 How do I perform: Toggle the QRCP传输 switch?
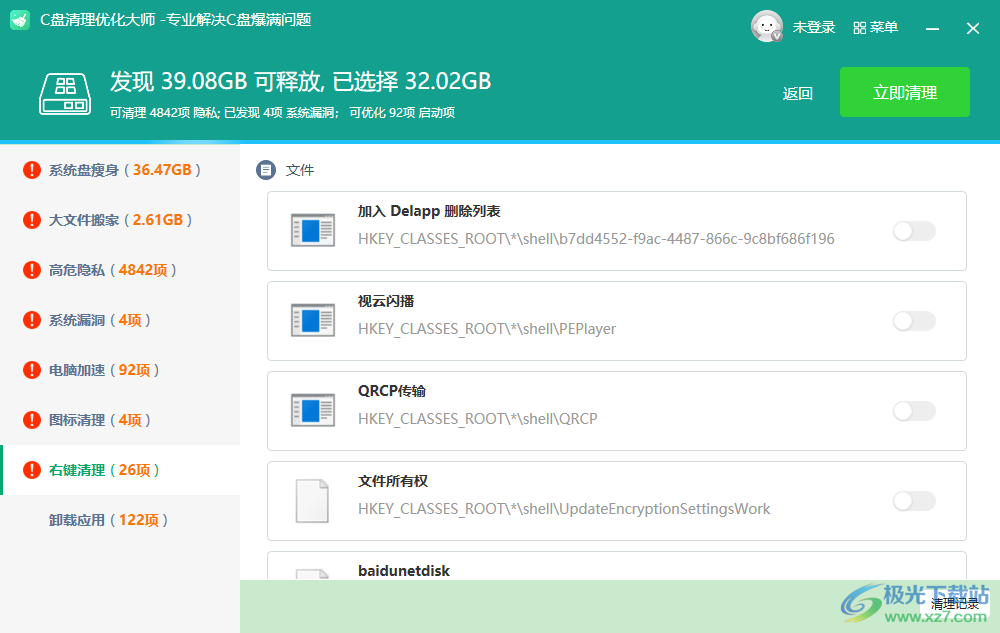point(913,411)
